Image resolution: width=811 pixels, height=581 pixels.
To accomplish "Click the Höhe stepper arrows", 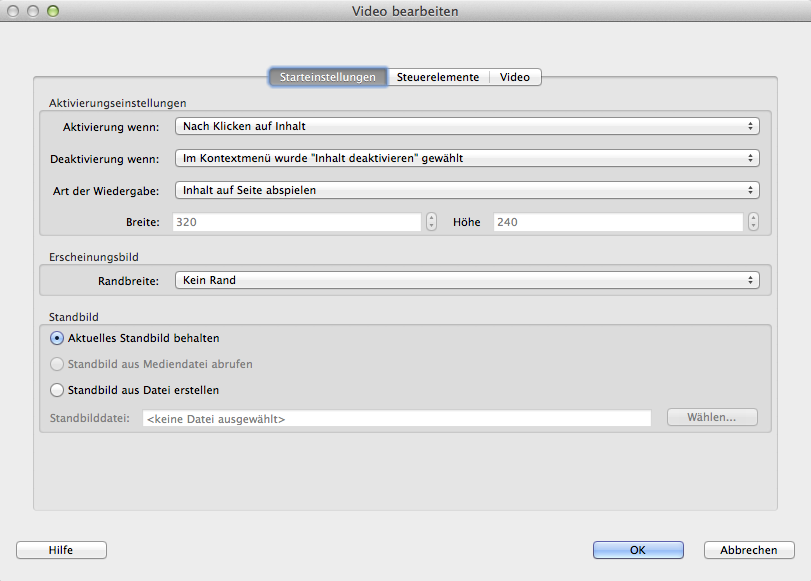I will tap(753, 222).
